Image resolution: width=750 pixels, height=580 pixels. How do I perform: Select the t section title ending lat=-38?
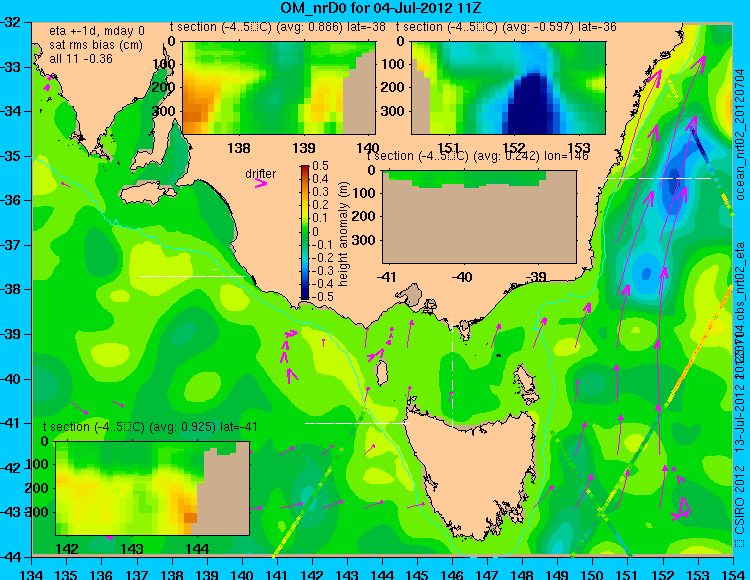277,27
